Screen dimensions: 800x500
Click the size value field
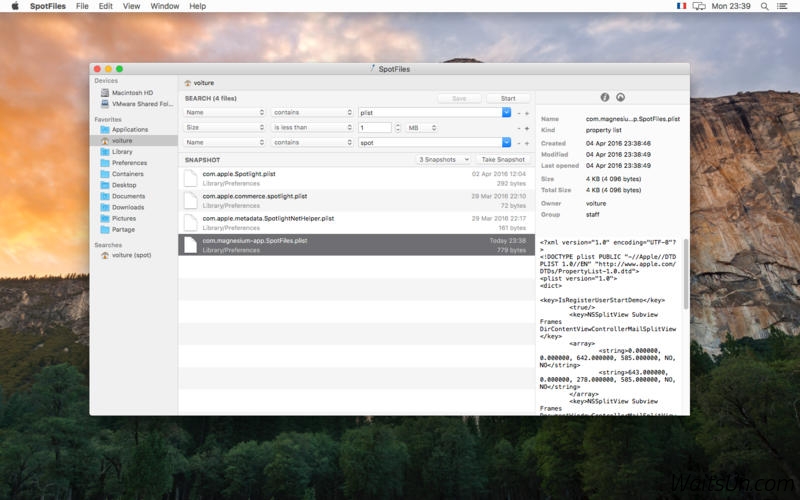click(x=375, y=128)
